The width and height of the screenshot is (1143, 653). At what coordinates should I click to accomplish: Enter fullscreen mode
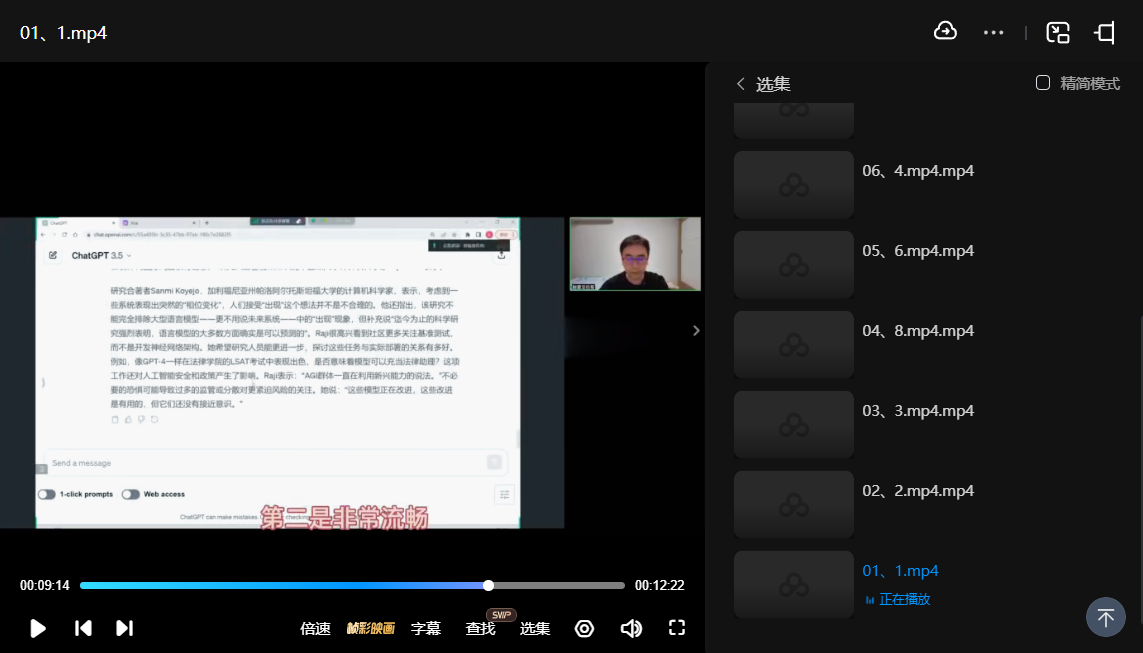click(677, 628)
